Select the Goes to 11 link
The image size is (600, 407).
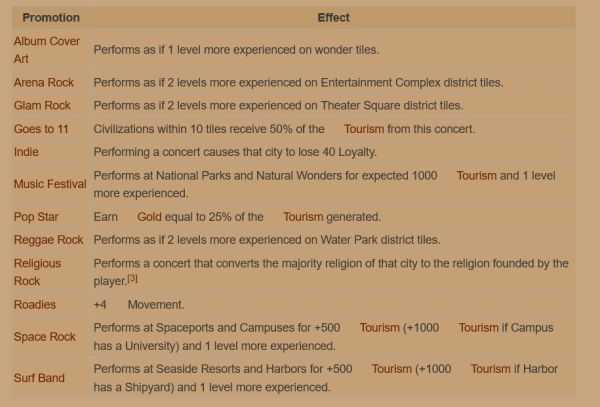(41, 129)
